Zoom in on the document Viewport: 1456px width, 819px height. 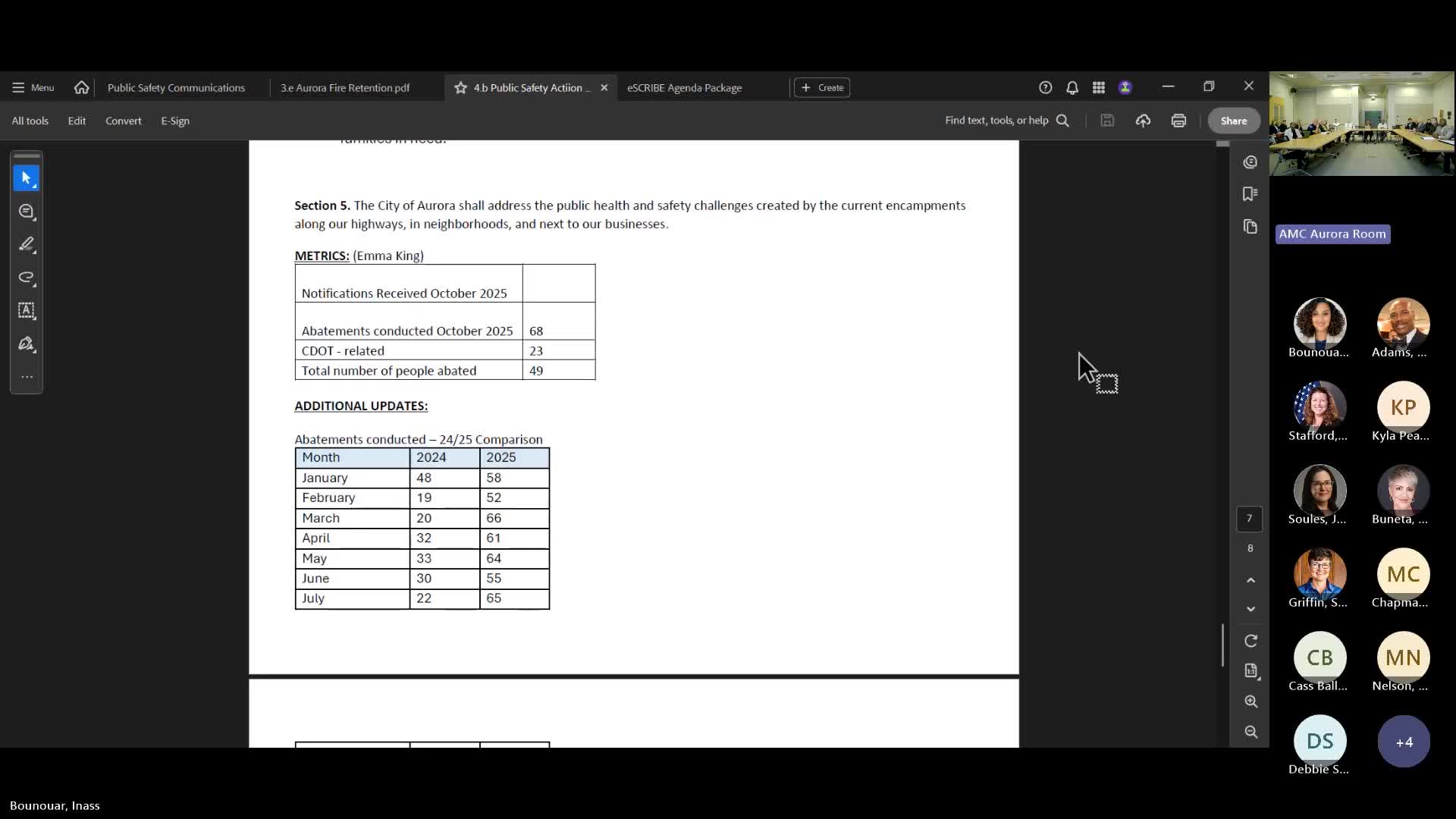pyautogui.click(x=1250, y=701)
